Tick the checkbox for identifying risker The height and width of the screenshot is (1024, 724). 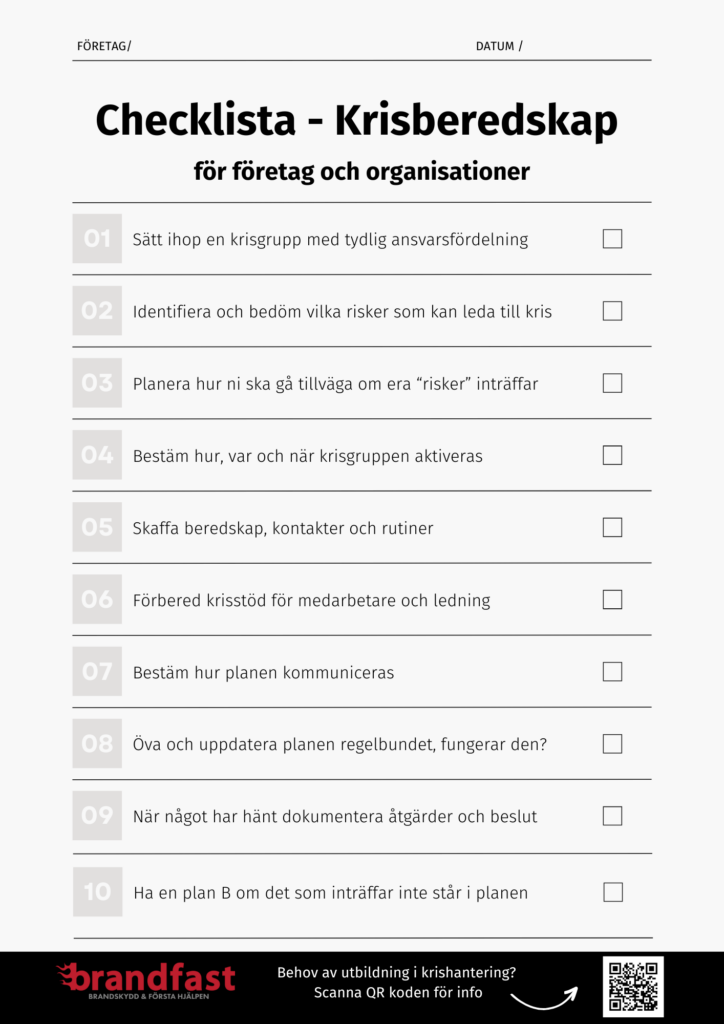click(612, 311)
